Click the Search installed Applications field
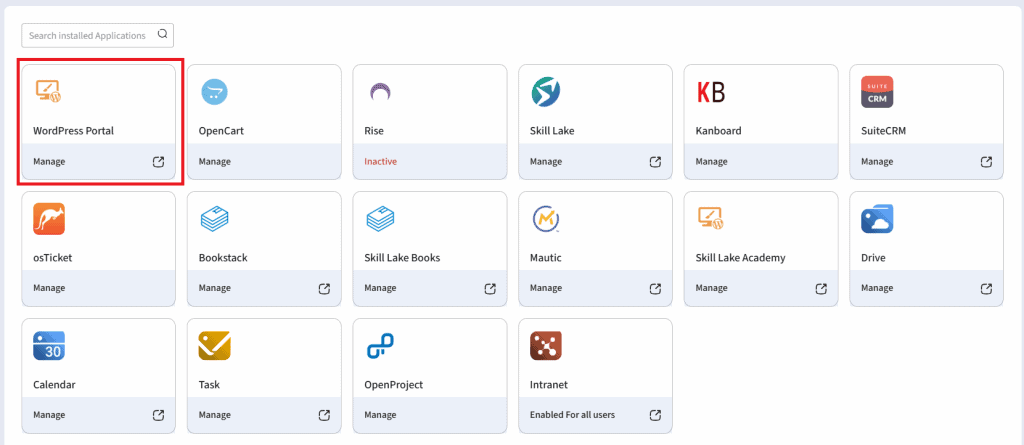Screen dimensions: 1024x445 [88, 35]
